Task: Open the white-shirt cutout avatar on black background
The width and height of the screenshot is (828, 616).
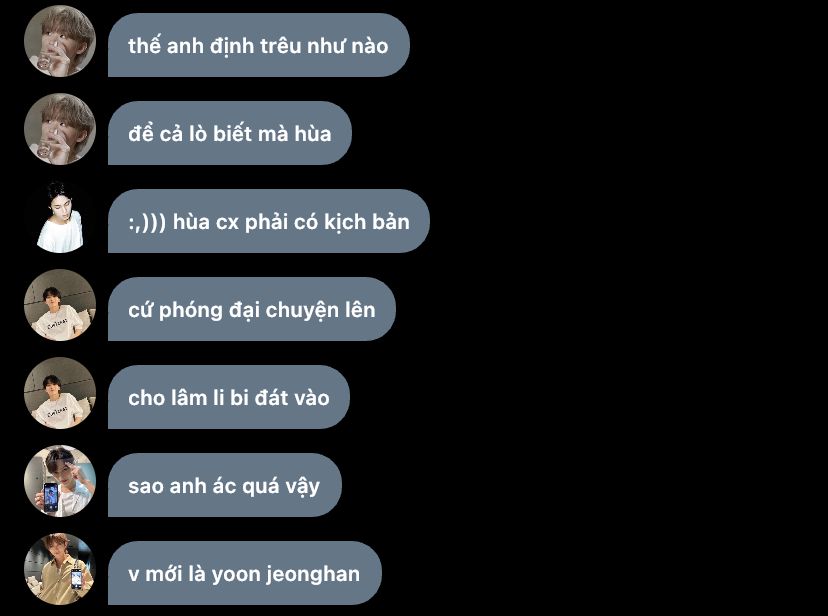Action: click(60, 217)
